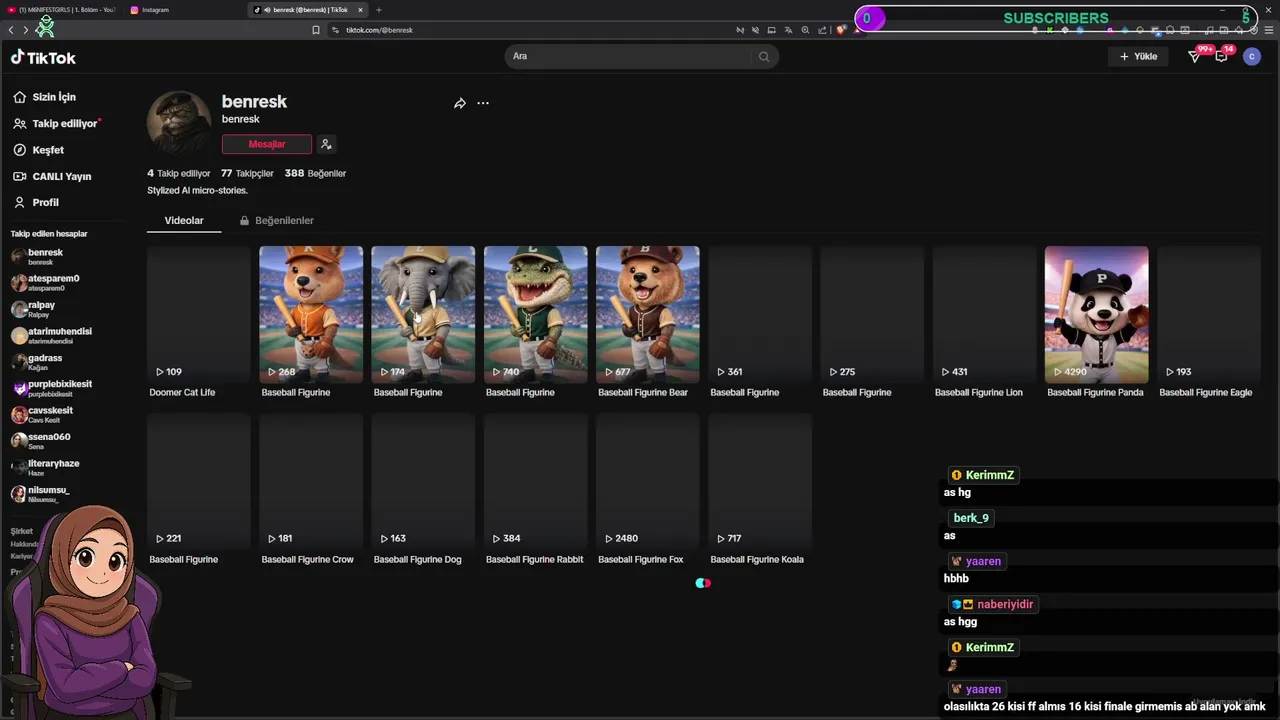Click the Mesajlar button
This screenshot has width=1280, height=720.
[267, 144]
